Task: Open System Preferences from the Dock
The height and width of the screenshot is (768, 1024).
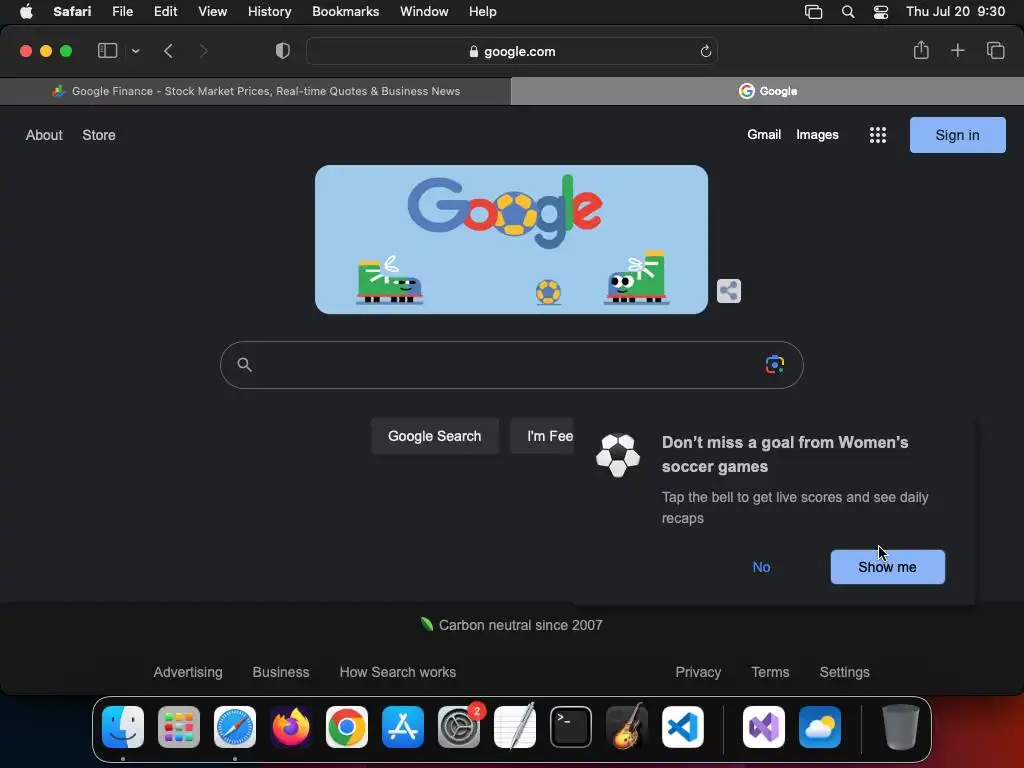Action: 459,727
